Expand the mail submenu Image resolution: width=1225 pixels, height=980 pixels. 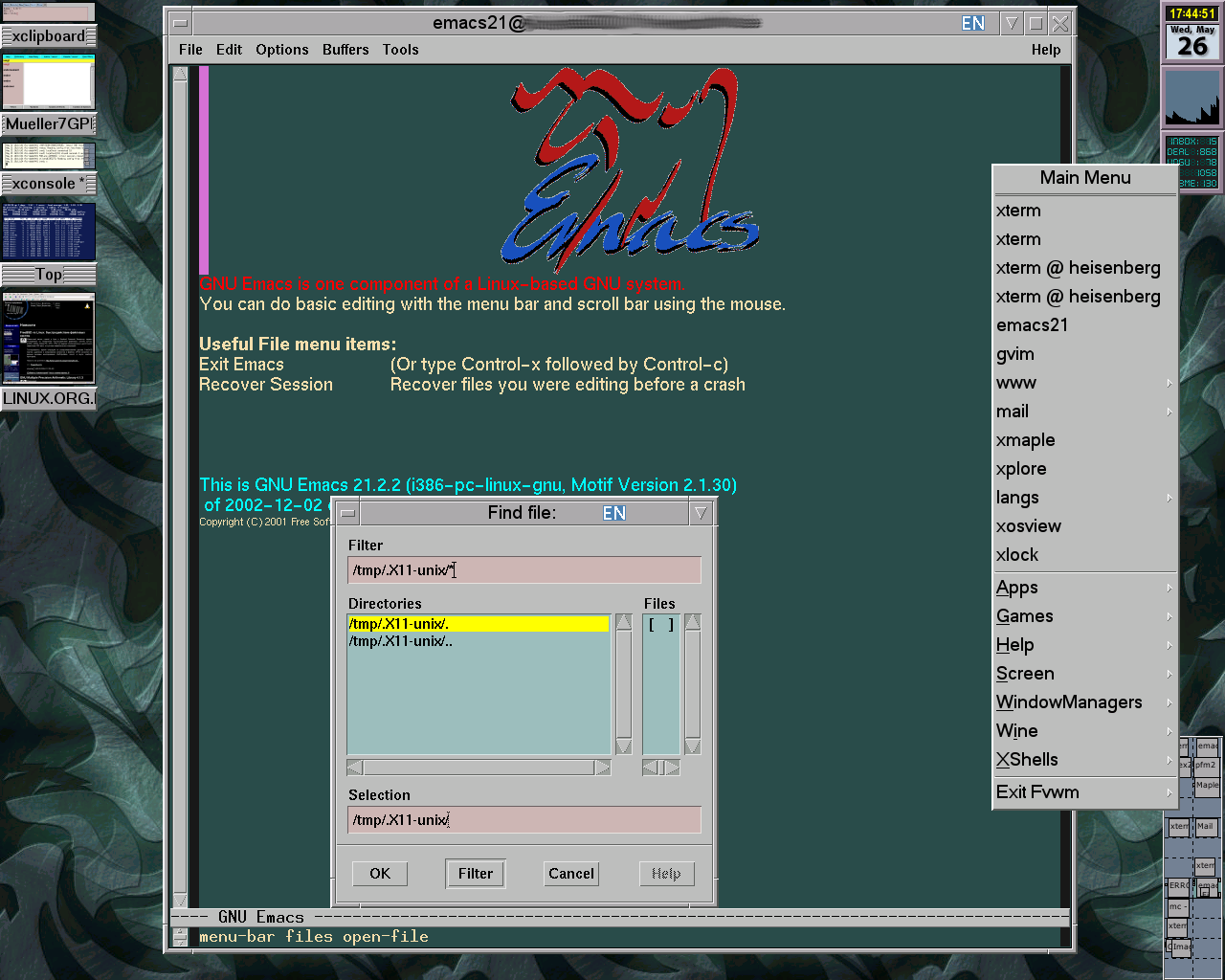pyautogui.click(x=1084, y=412)
